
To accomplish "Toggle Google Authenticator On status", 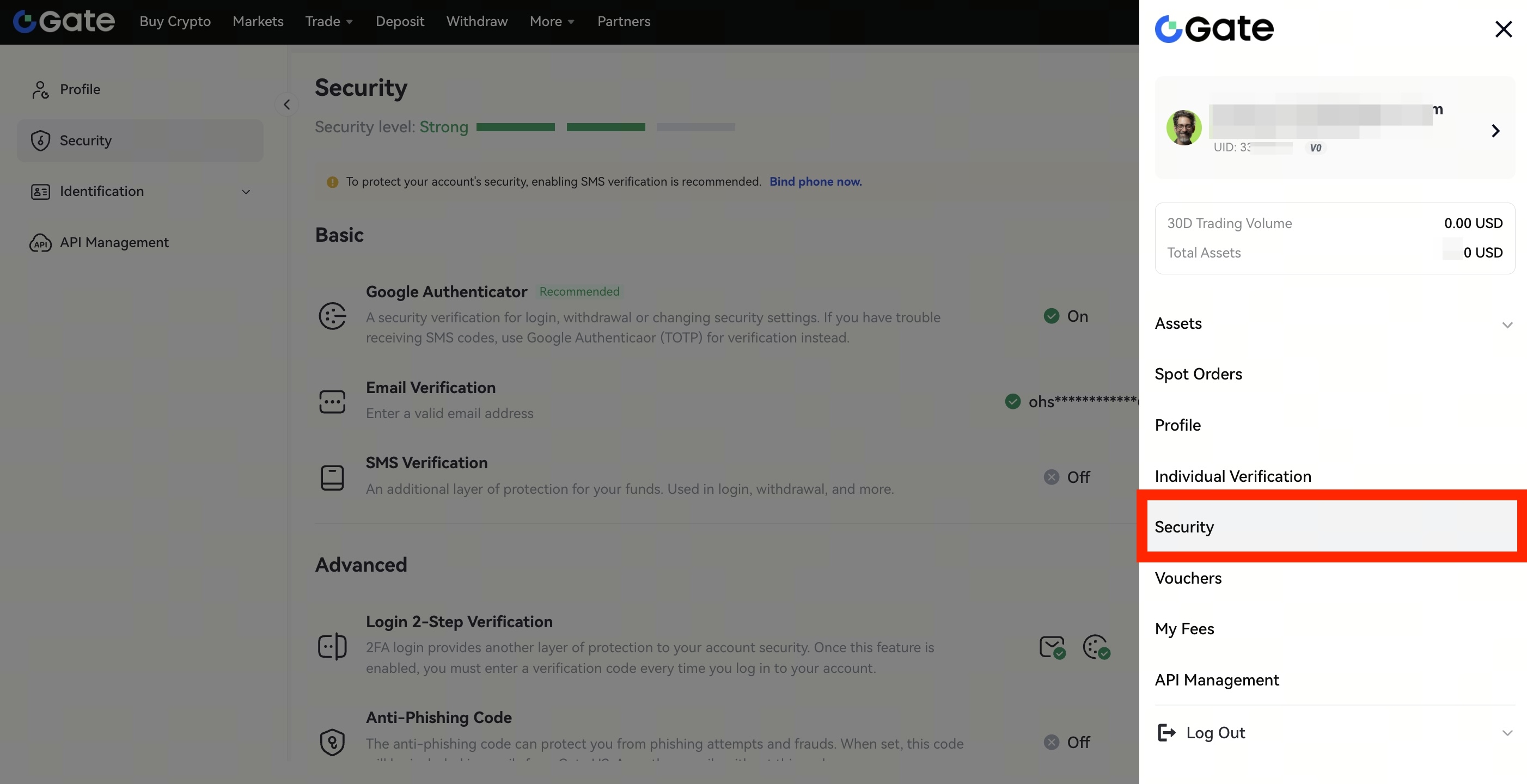I will pyautogui.click(x=1066, y=316).
